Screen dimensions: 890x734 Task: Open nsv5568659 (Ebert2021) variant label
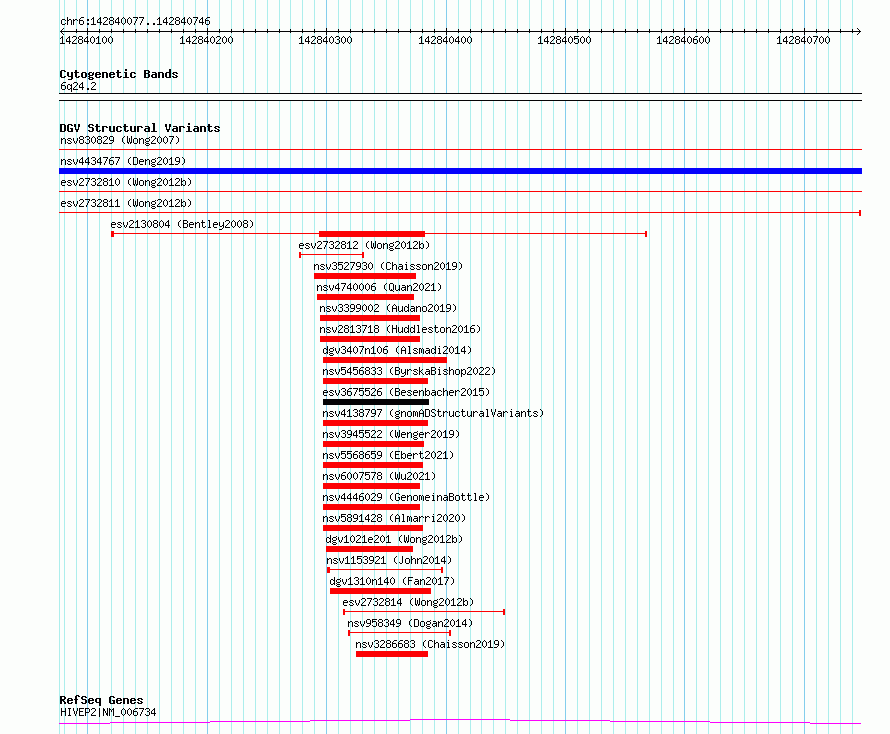pyautogui.click(x=388, y=455)
